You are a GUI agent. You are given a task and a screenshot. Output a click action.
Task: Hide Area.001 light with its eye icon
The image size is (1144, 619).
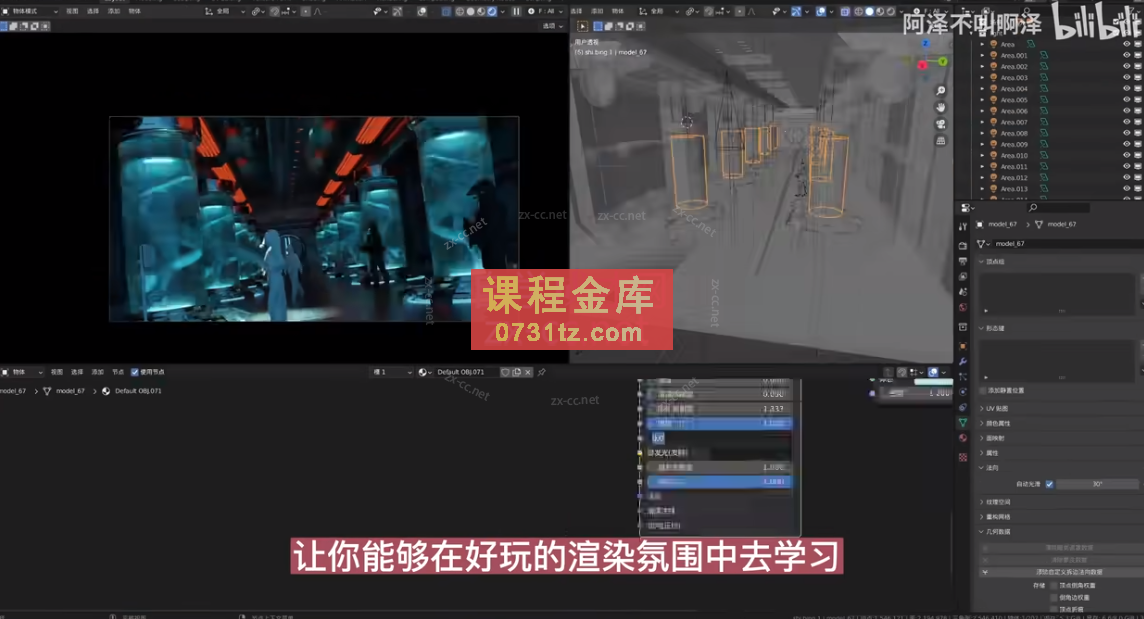click(x=1126, y=55)
